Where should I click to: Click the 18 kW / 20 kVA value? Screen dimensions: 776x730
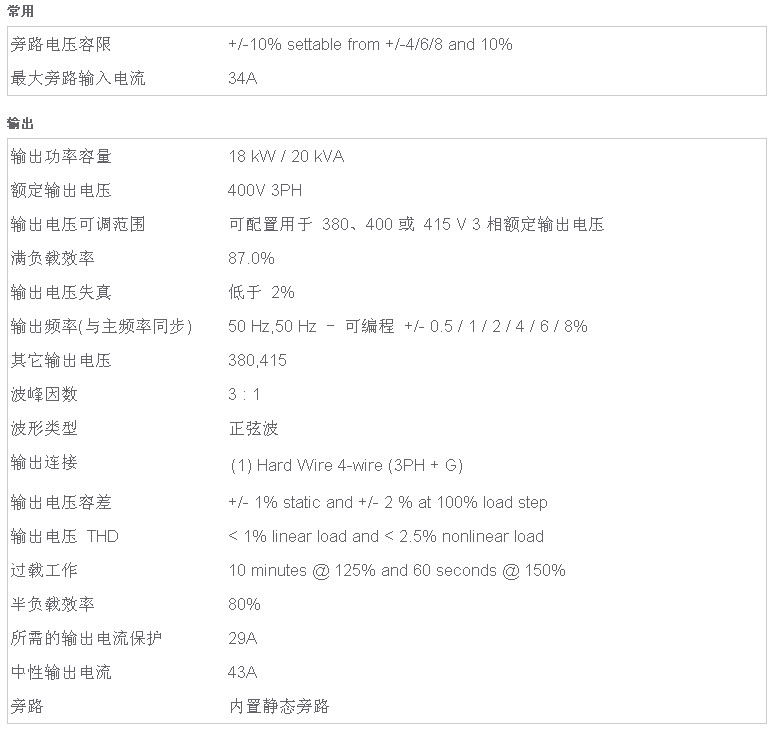[x=286, y=156]
